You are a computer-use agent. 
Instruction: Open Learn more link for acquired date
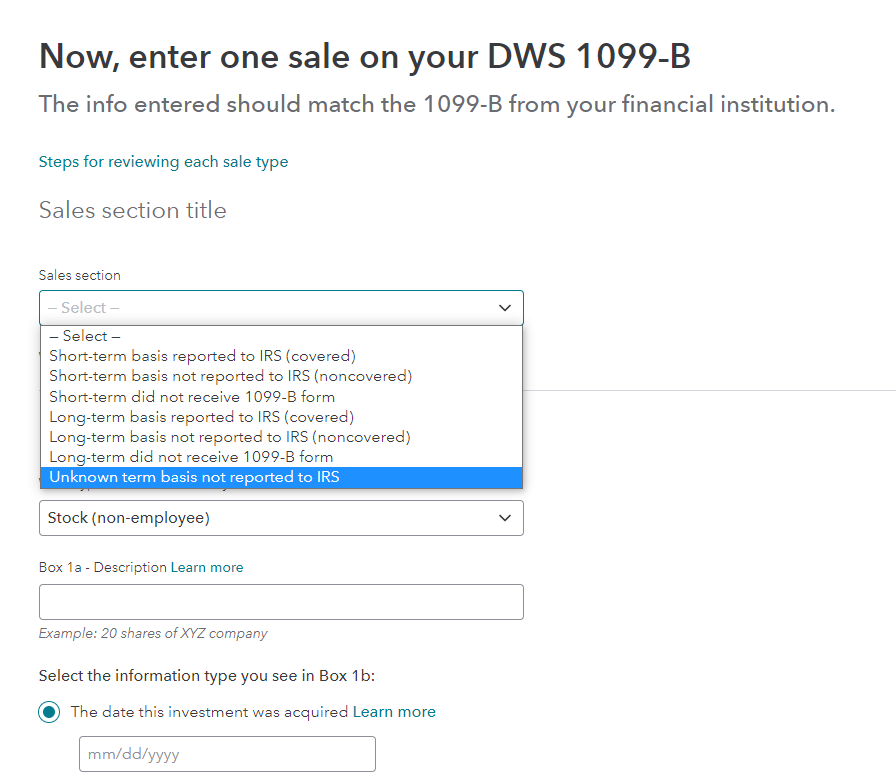[x=394, y=712]
